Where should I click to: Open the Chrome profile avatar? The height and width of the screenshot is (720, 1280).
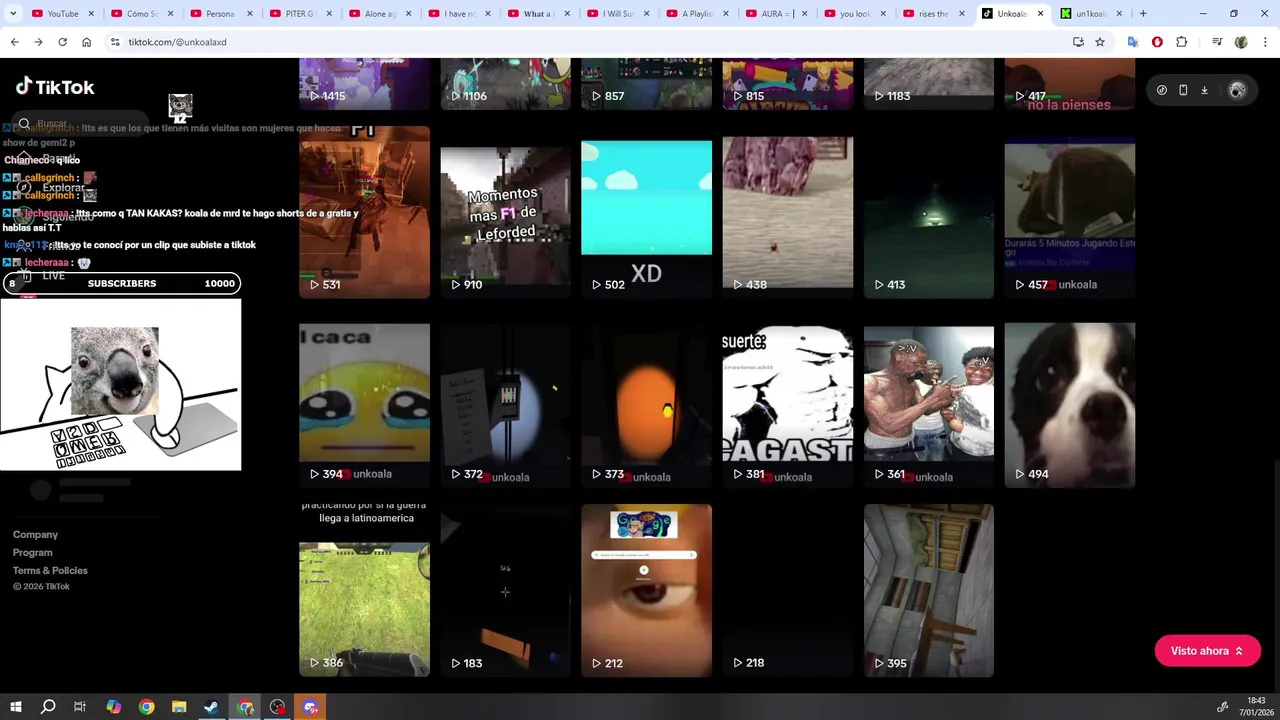pyautogui.click(x=1241, y=42)
